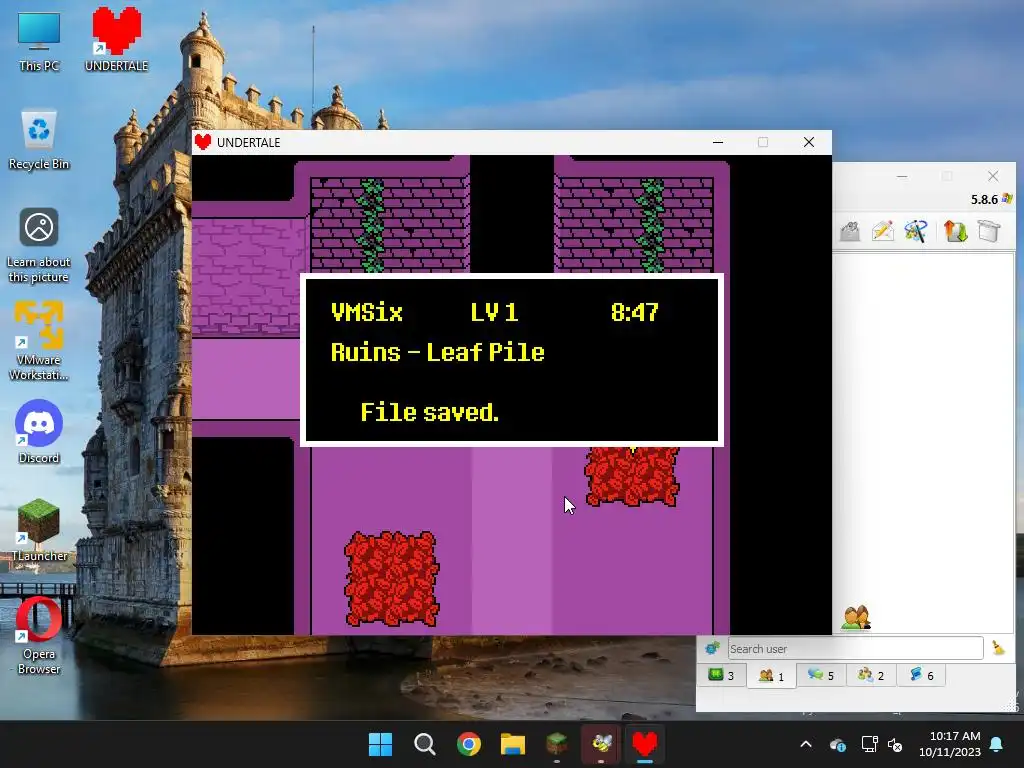Click the 8:47 play time text
Screen dimensions: 1024x768
click(634, 312)
